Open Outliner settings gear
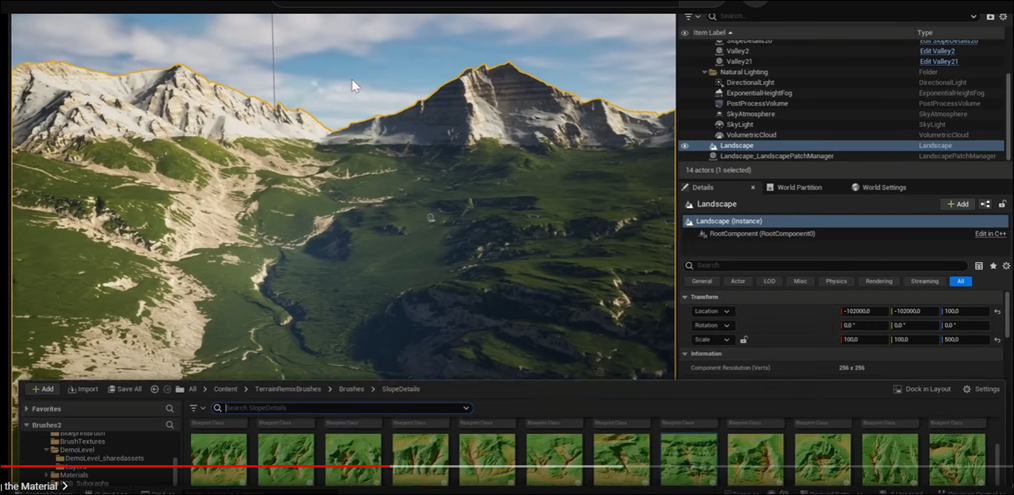This screenshot has width=1014, height=495. (1003, 17)
